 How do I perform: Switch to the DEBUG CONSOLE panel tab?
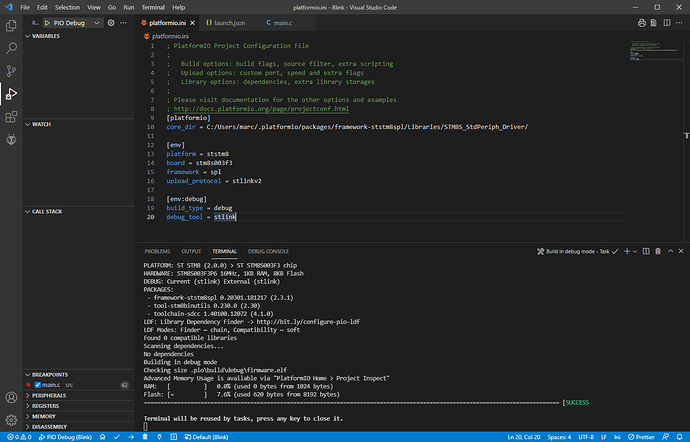268,251
